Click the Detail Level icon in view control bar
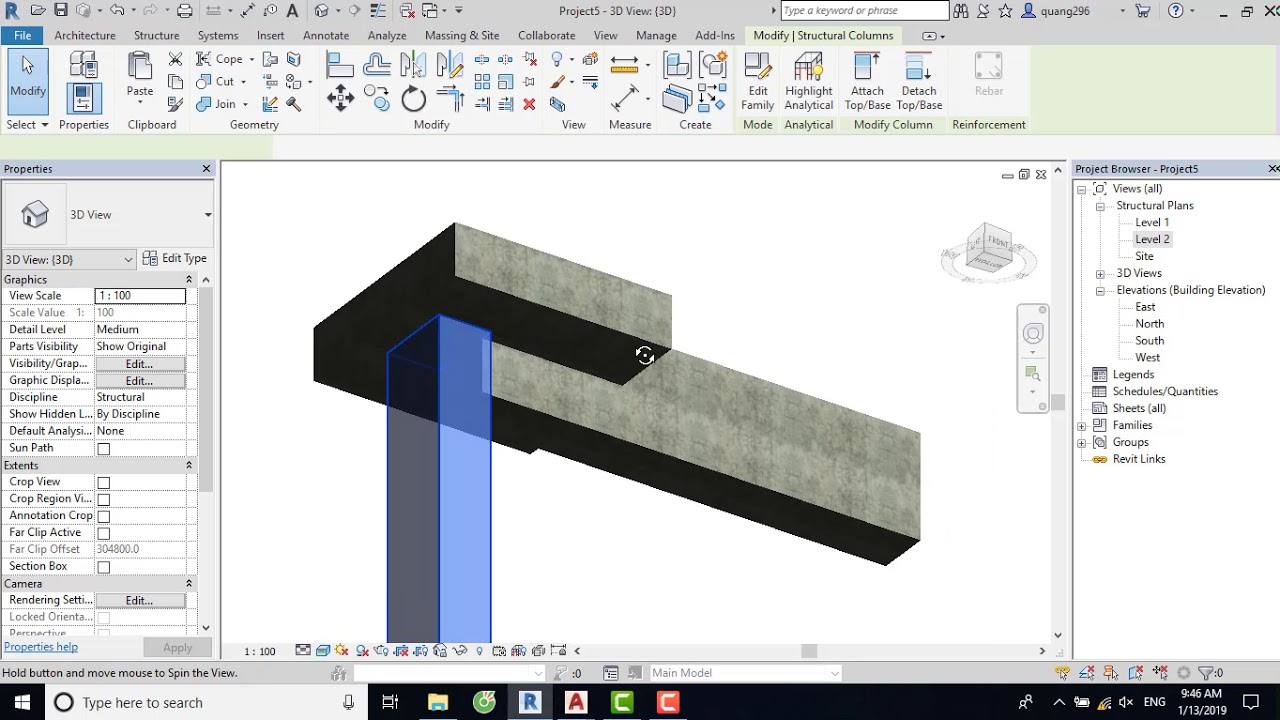This screenshot has height=720, width=1280. (x=303, y=651)
